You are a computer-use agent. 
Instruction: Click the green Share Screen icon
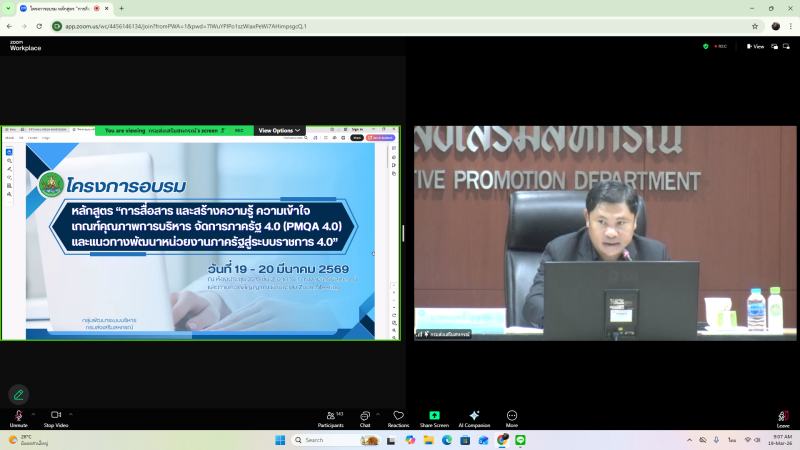pos(434,416)
